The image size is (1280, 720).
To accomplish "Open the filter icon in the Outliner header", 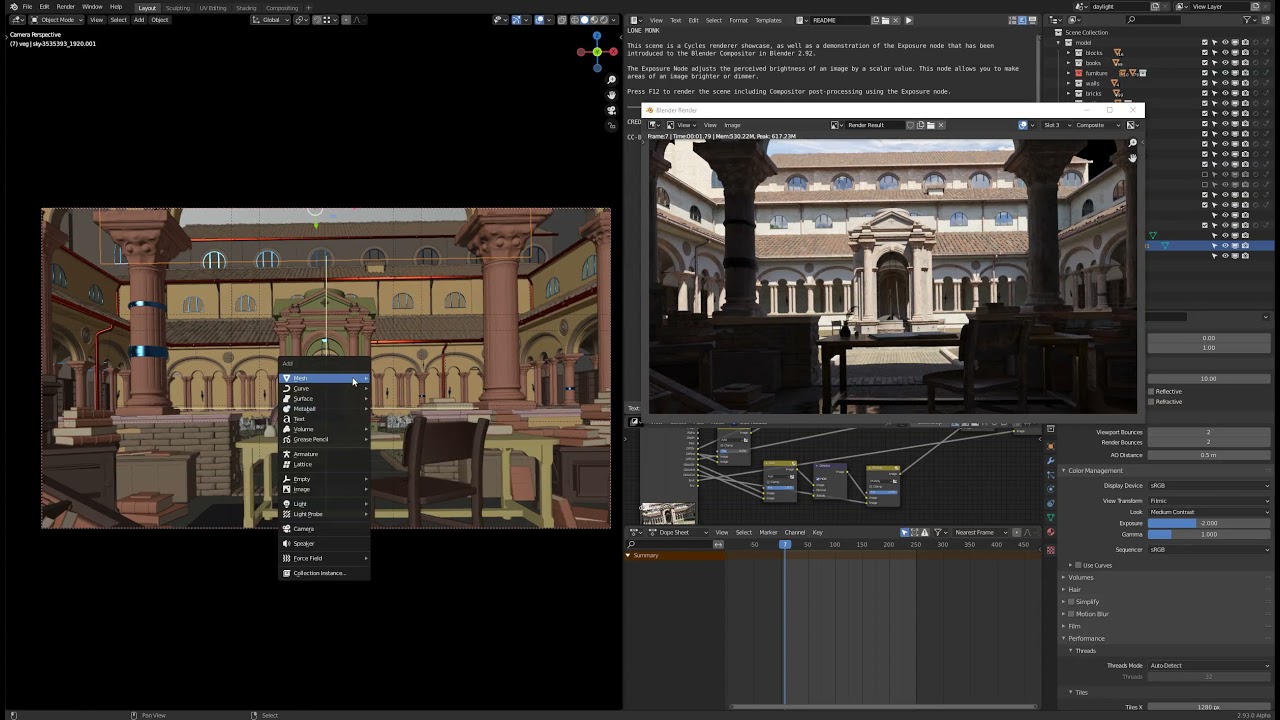I will pos(1247,20).
